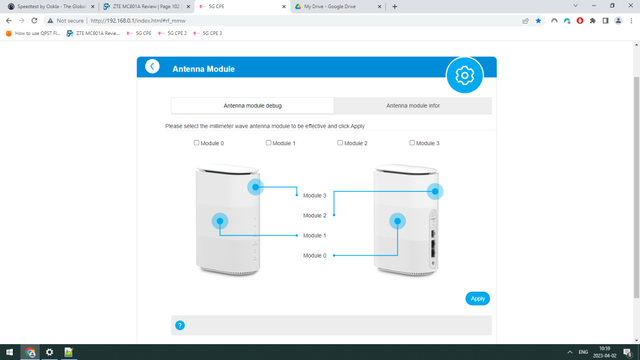Open the 5G CPE bookmark
The height and width of the screenshot is (360, 640).
(139, 33)
